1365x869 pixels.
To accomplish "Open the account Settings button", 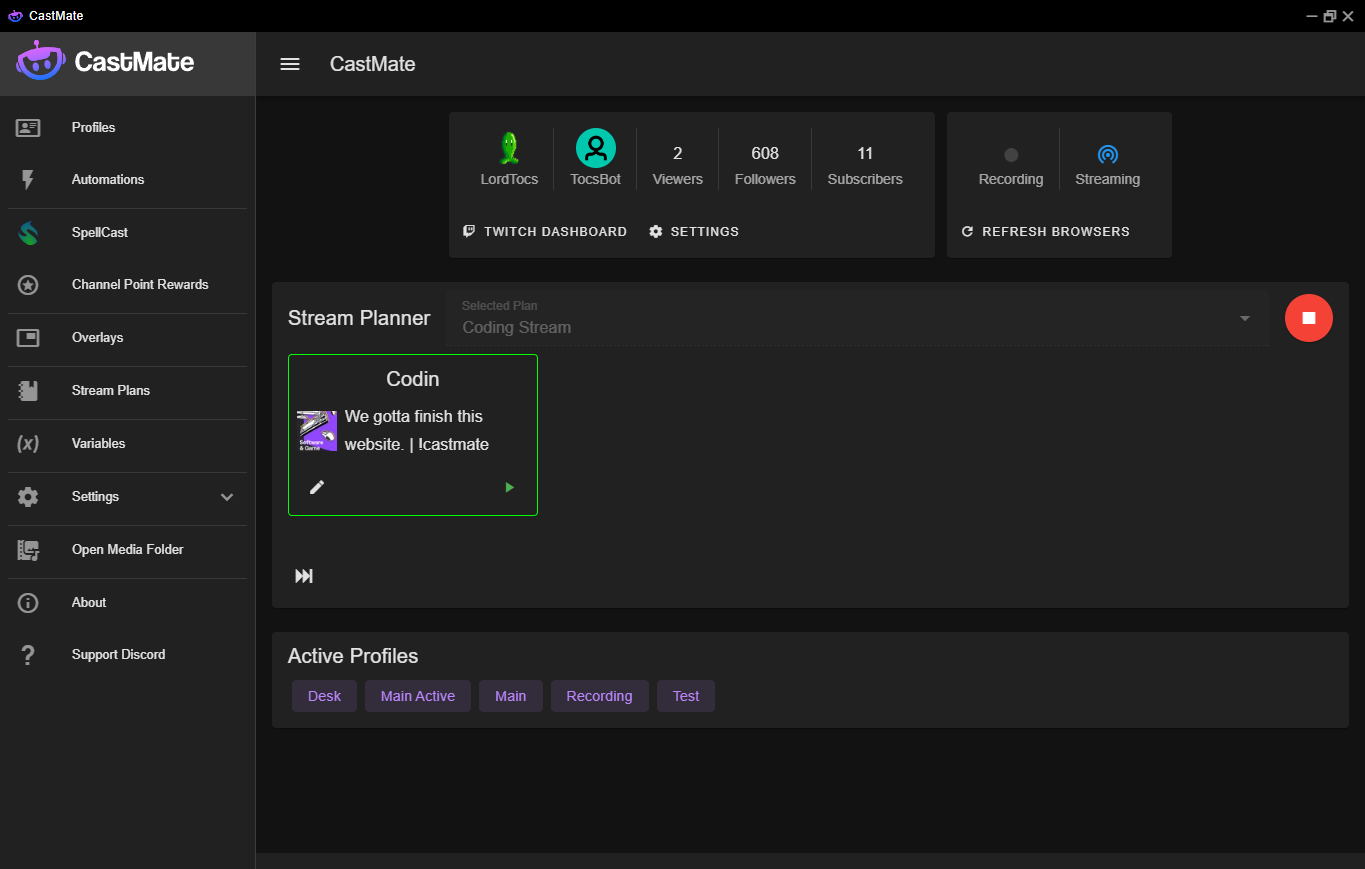I will [x=694, y=231].
